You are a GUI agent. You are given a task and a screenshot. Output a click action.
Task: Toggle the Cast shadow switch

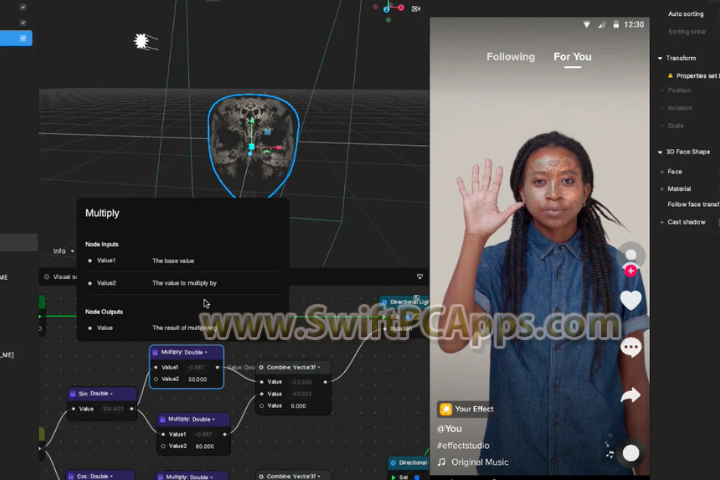pos(718,222)
